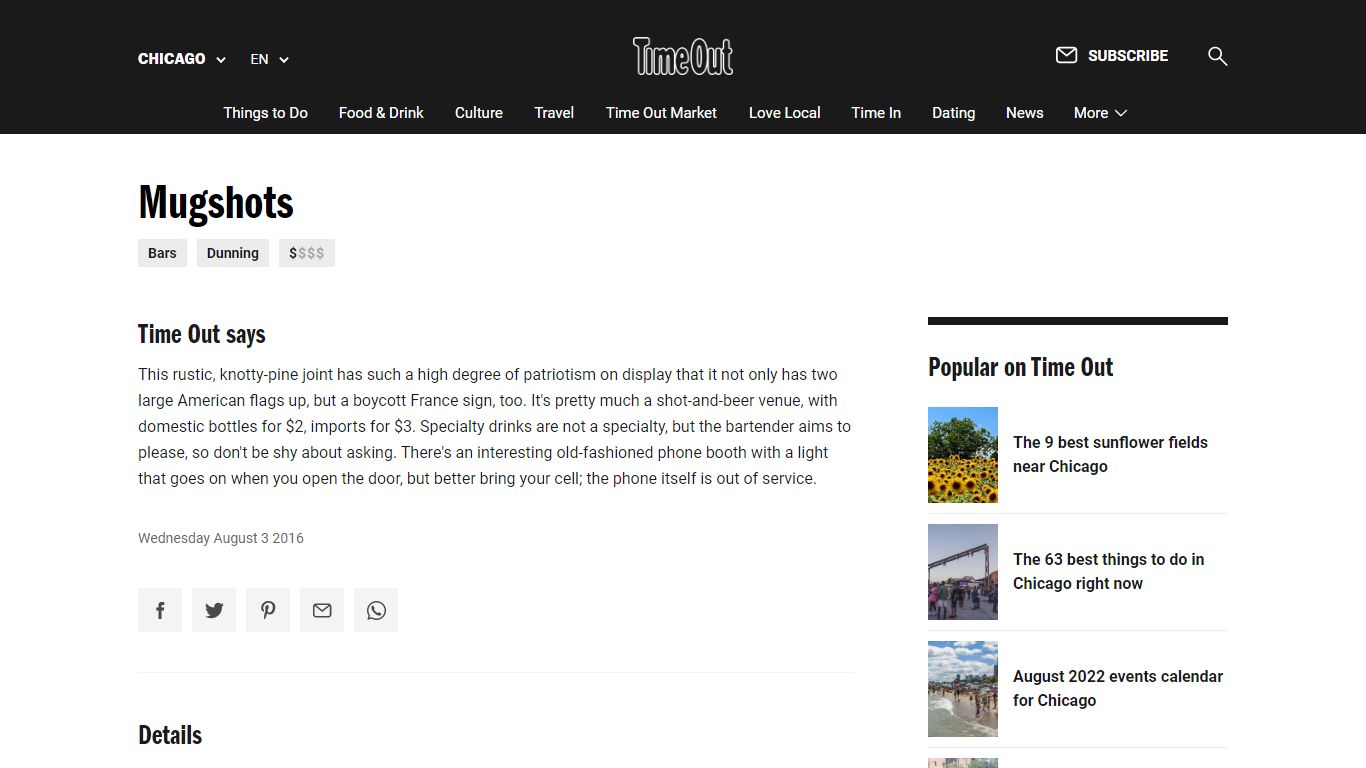The width and height of the screenshot is (1366, 768).
Task: Click the Mugshots page heading
Action: pos(216,203)
